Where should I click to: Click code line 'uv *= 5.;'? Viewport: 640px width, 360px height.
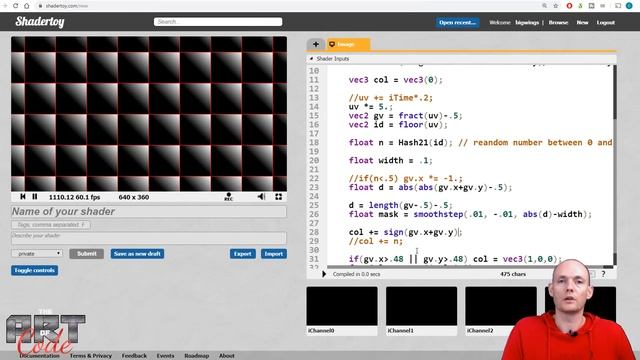tap(371, 107)
